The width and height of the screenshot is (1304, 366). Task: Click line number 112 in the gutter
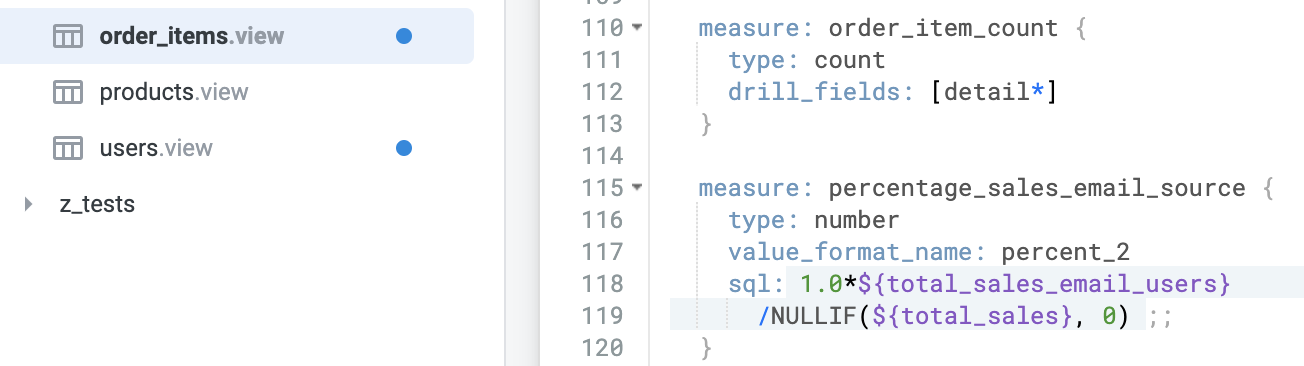(602, 92)
